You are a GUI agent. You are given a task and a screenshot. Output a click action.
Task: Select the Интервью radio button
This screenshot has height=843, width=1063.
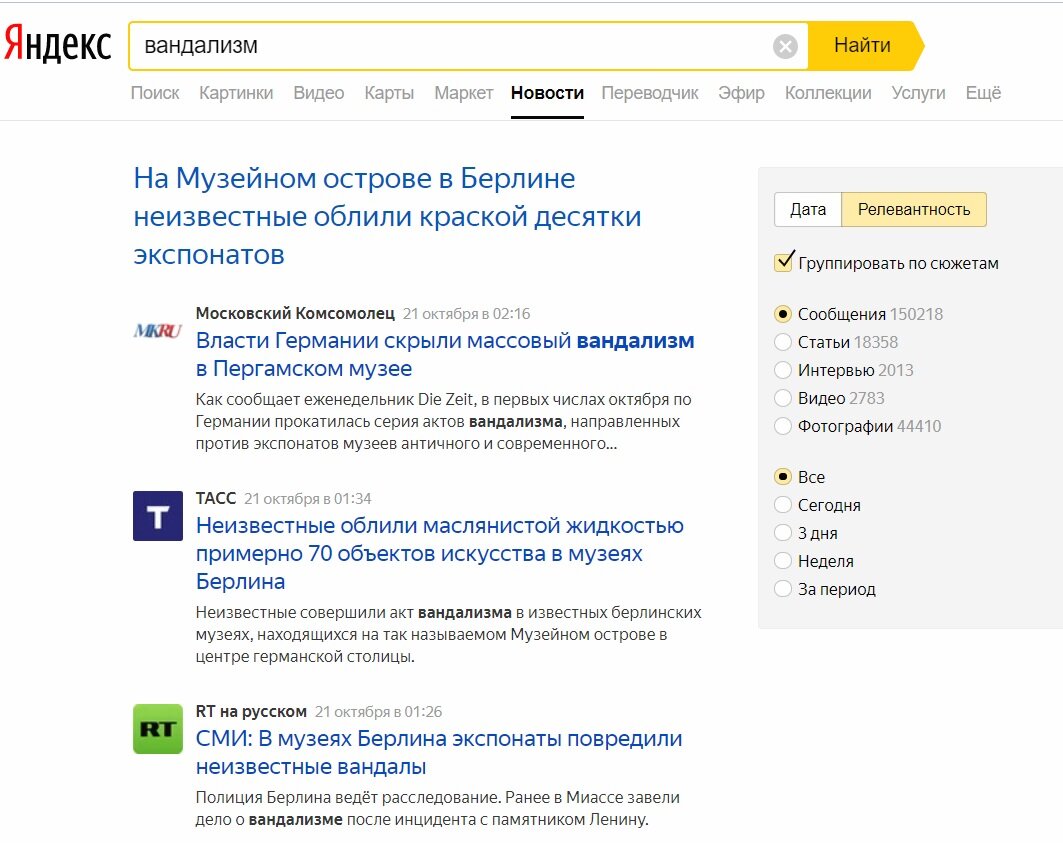(x=783, y=370)
